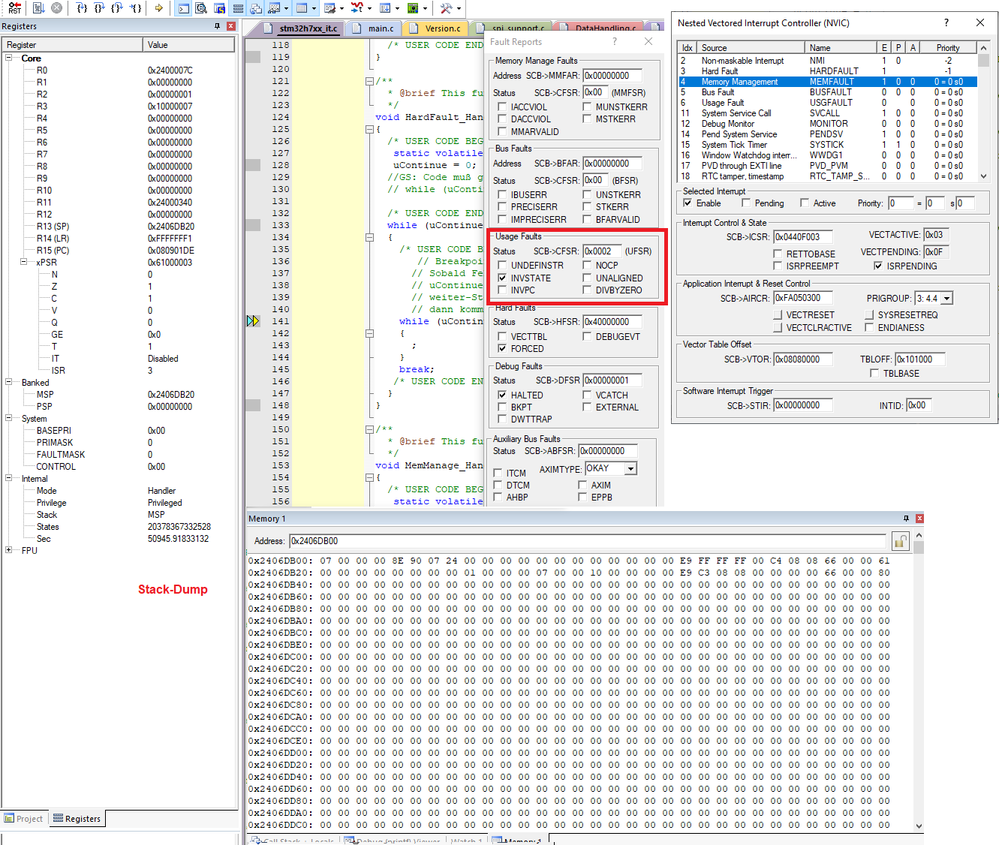The height and width of the screenshot is (845, 999).
Task: Toggle the Disassembly Window icon
Action: click(201, 8)
